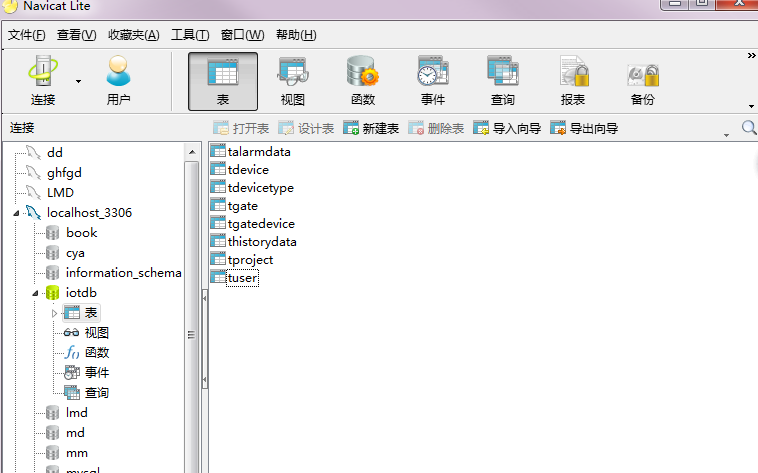Screen dimensions: 758x473
Task: Select the book database
Action: 81,233
